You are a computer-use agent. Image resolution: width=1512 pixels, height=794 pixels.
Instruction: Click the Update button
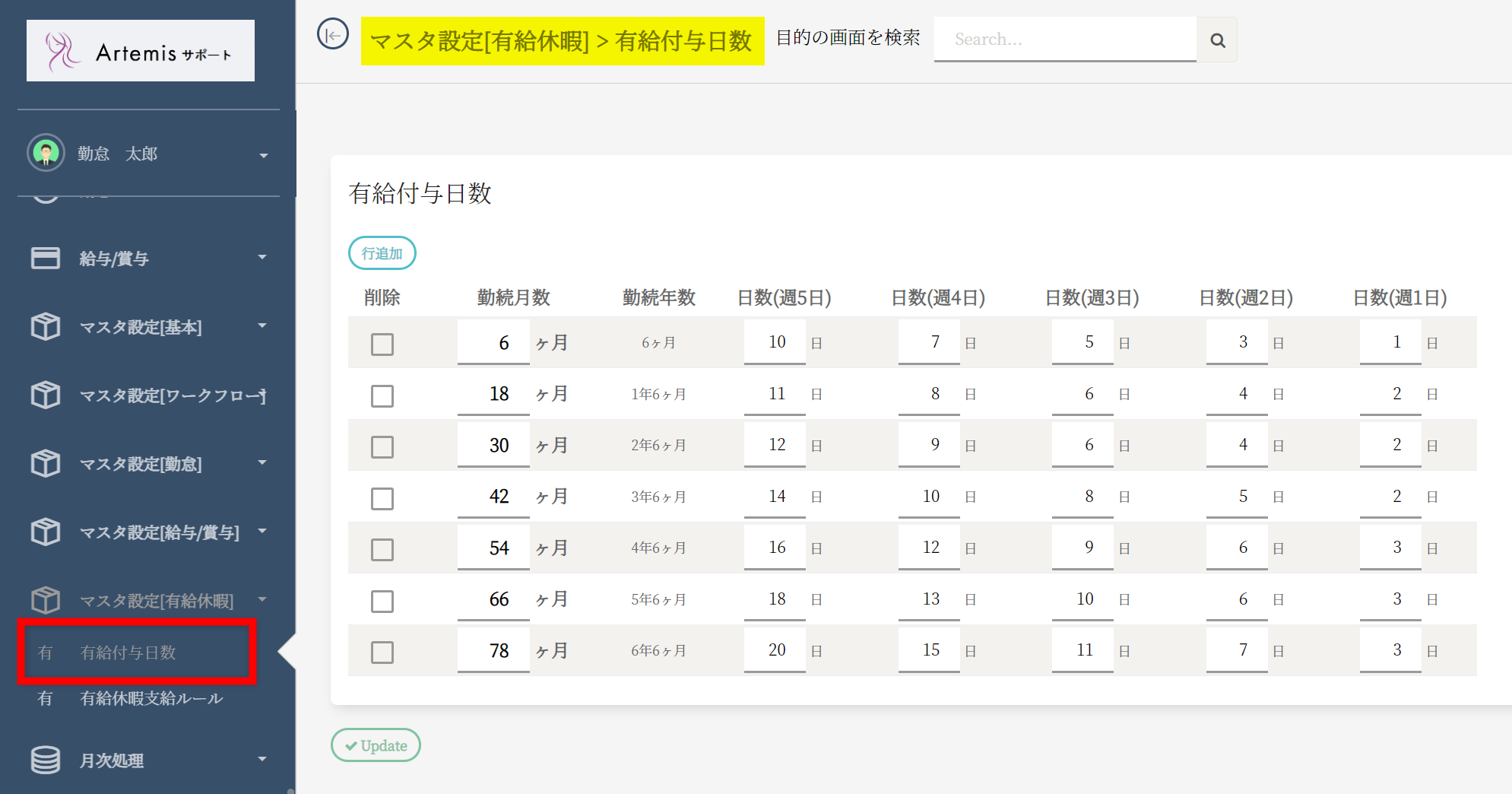coord(376,745)
